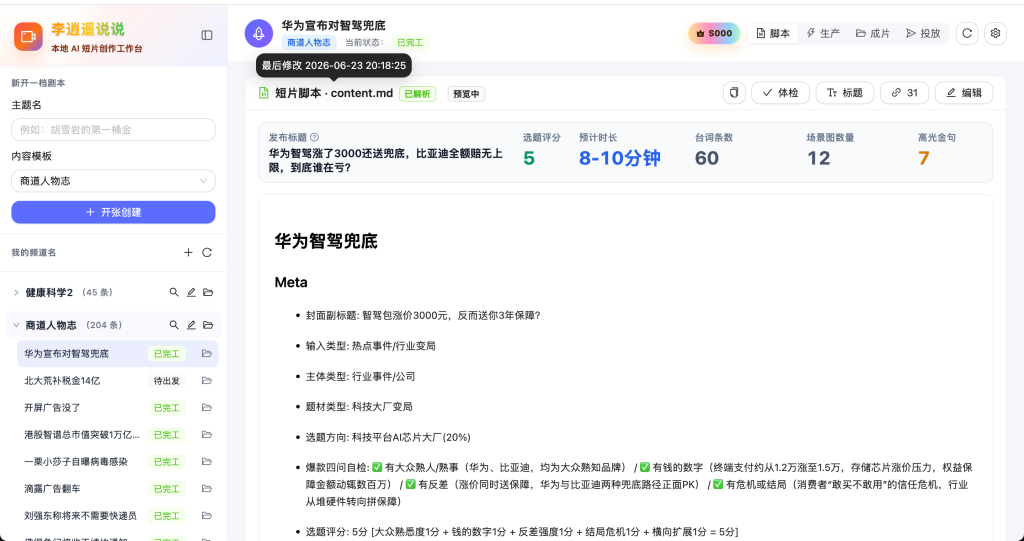This screenshot has height=541, width=1024.
Task: Open folder for 刘强东称将来不需要快递员
Action: [x=207, y=516]
